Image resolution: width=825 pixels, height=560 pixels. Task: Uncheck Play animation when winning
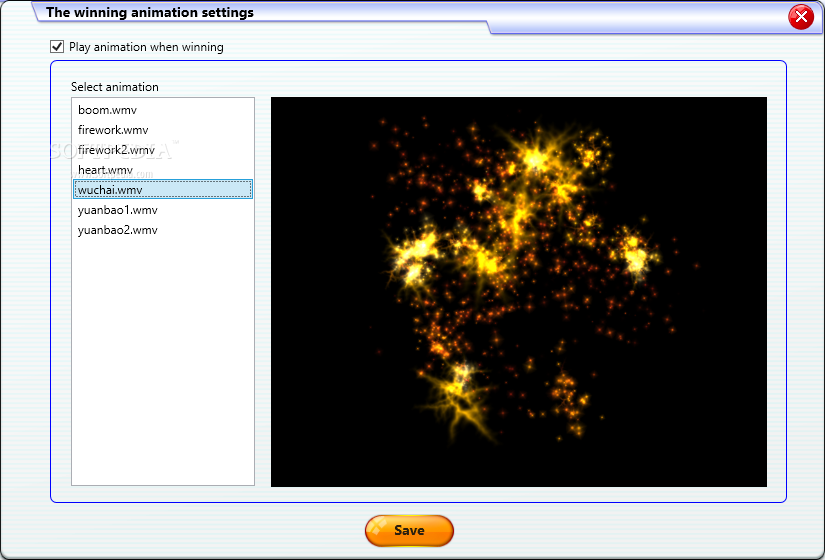click(x=57, y=47)
